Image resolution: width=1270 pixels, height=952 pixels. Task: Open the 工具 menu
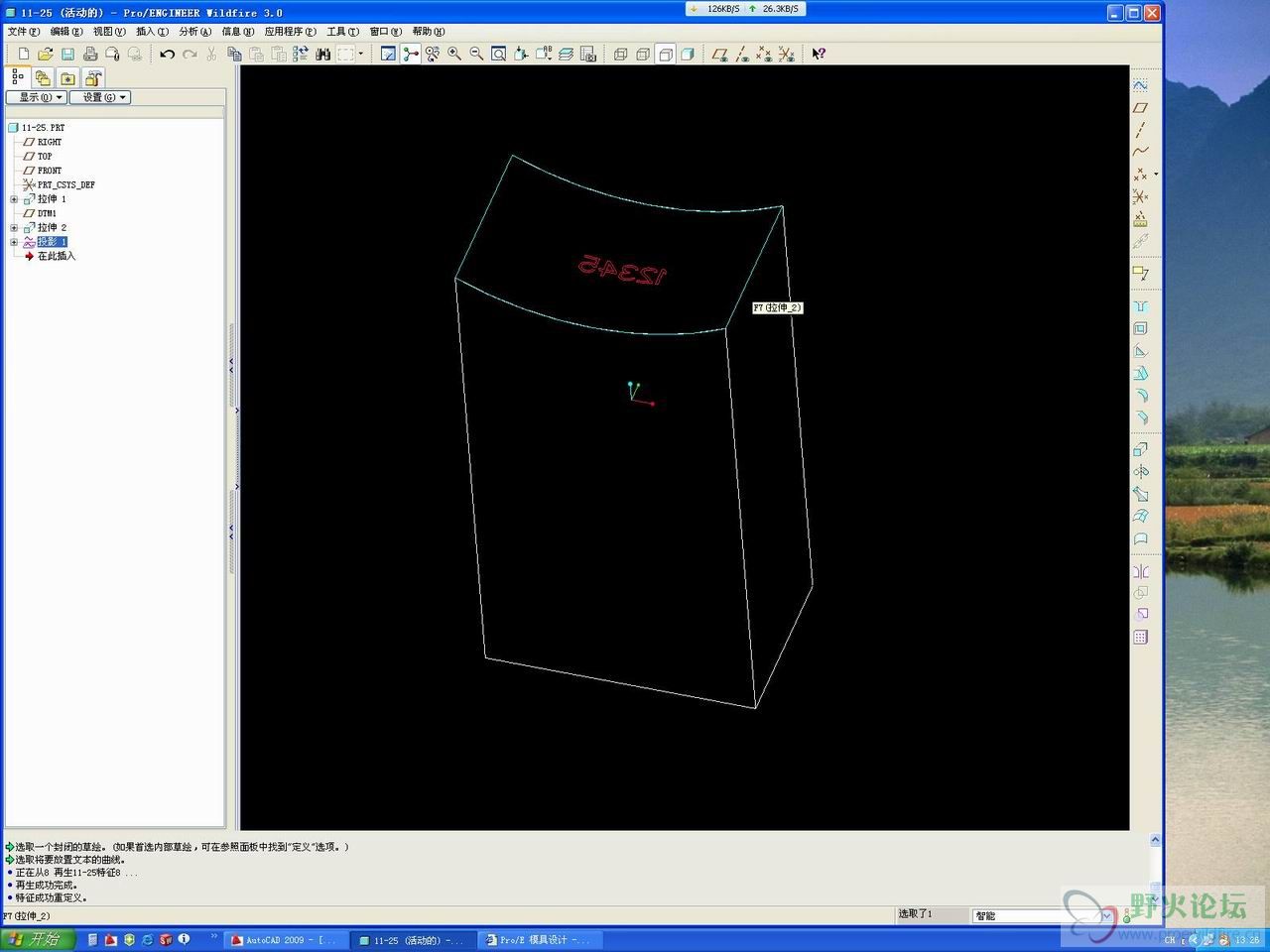pos(343,32)
